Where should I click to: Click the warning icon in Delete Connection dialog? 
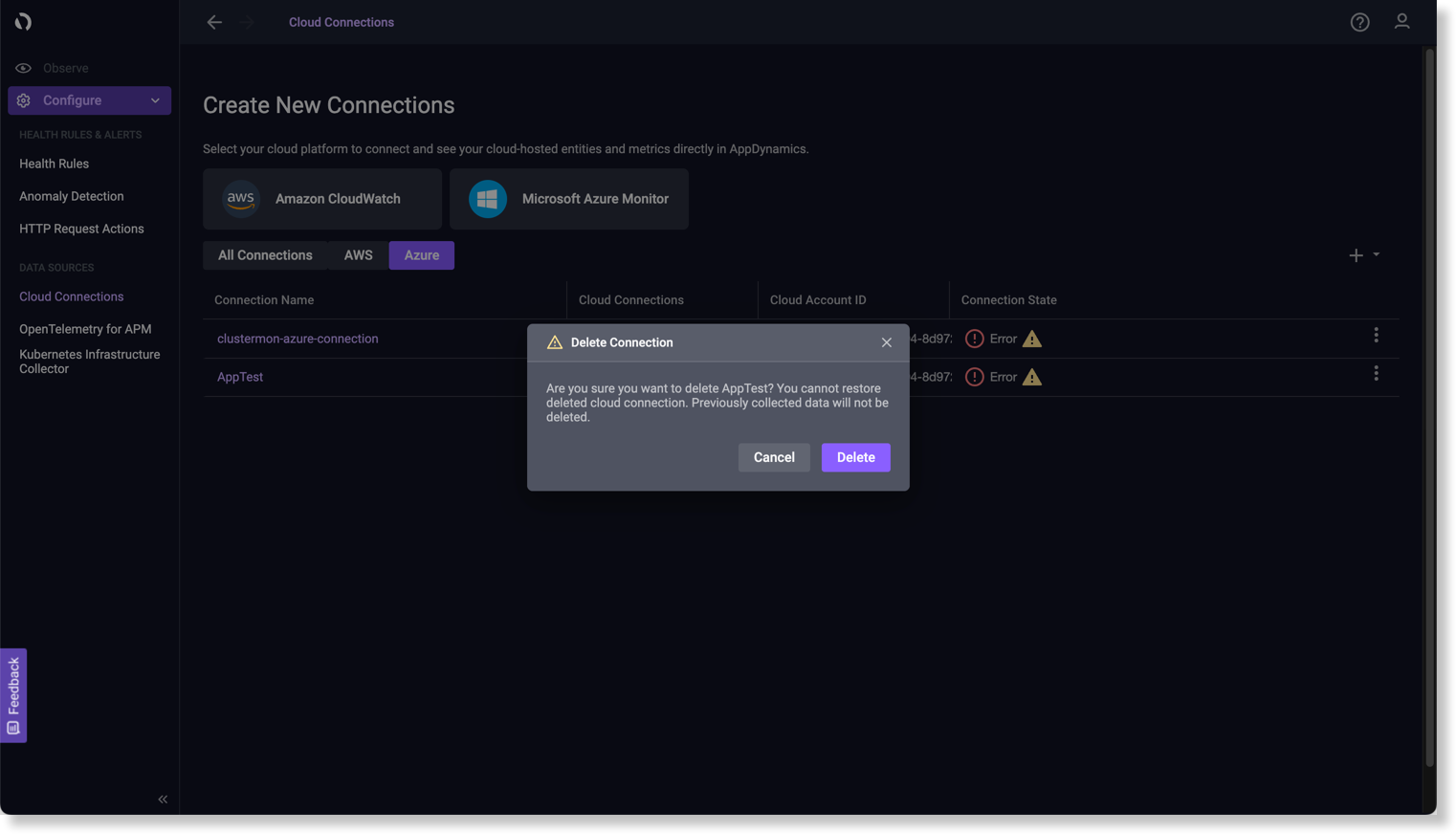pyautogui.click(x=554, y=342)
